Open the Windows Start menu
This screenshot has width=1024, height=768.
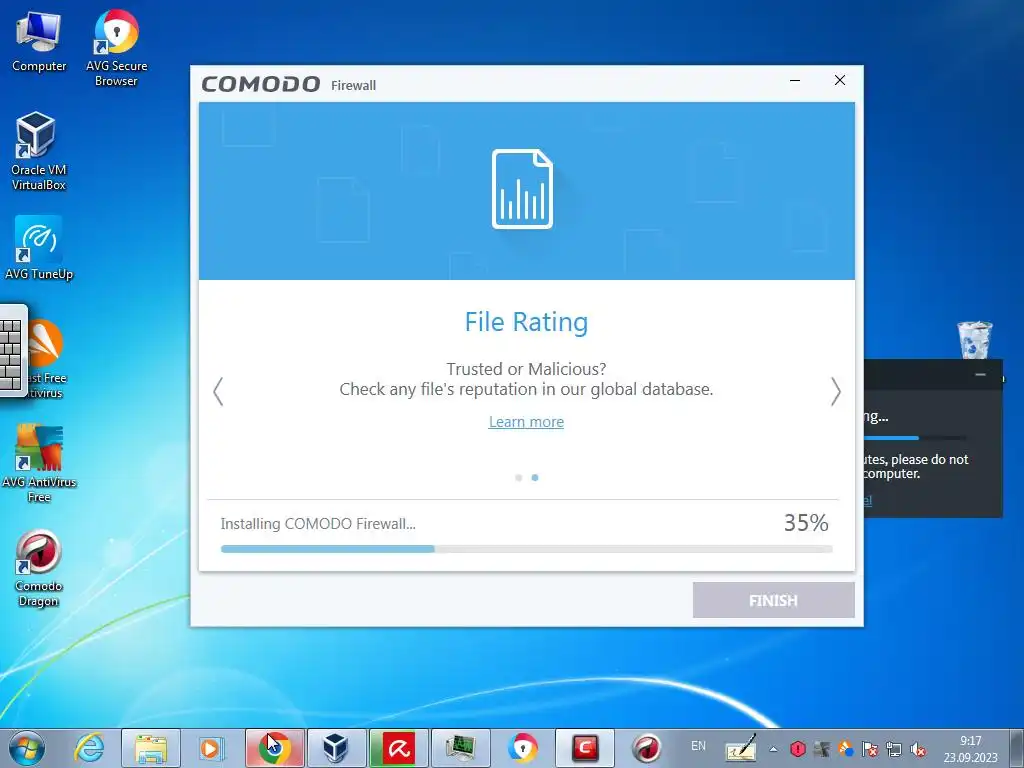point(27,748)
